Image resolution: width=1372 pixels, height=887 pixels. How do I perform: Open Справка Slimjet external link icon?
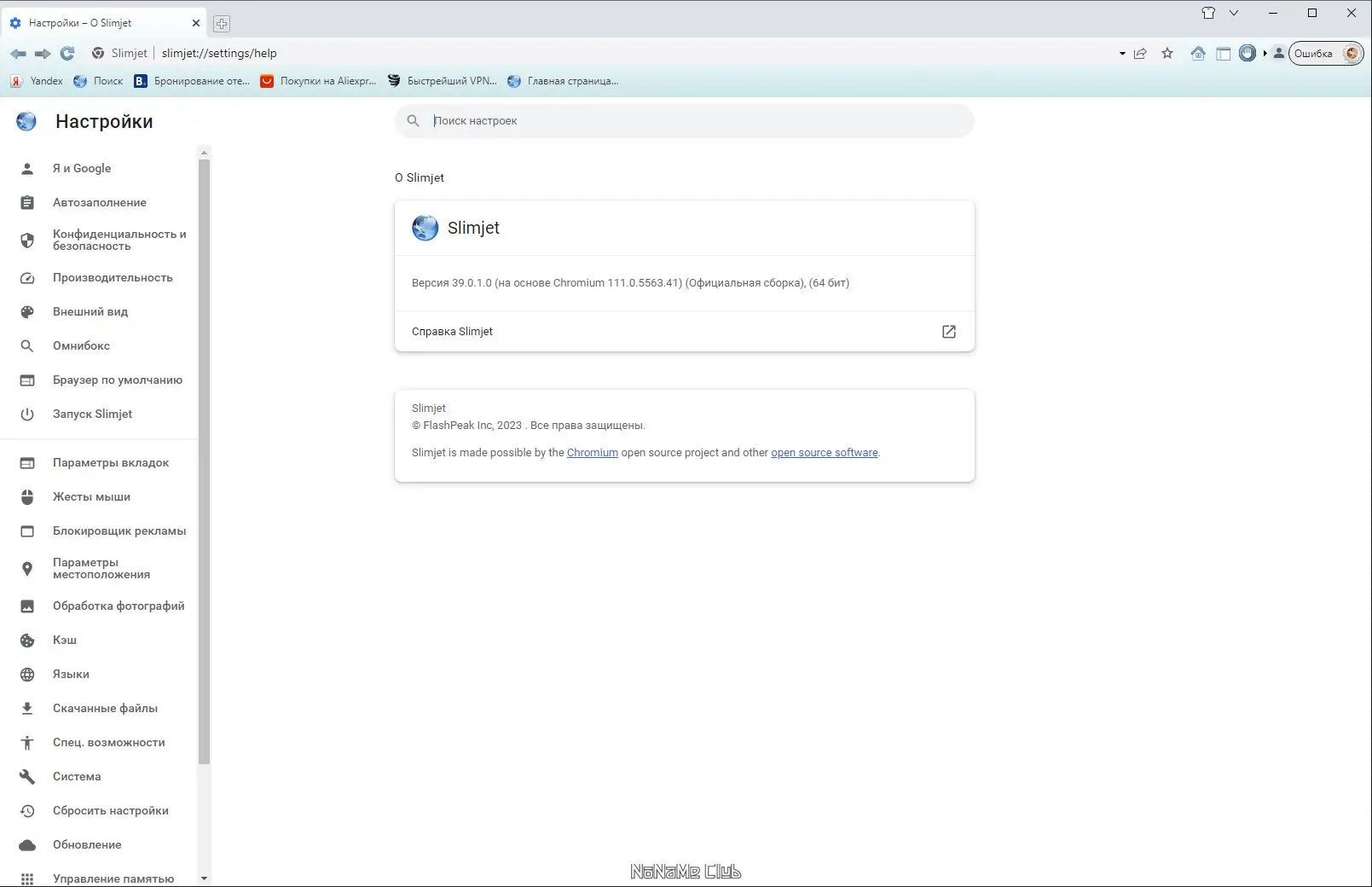tap(949, 332)
